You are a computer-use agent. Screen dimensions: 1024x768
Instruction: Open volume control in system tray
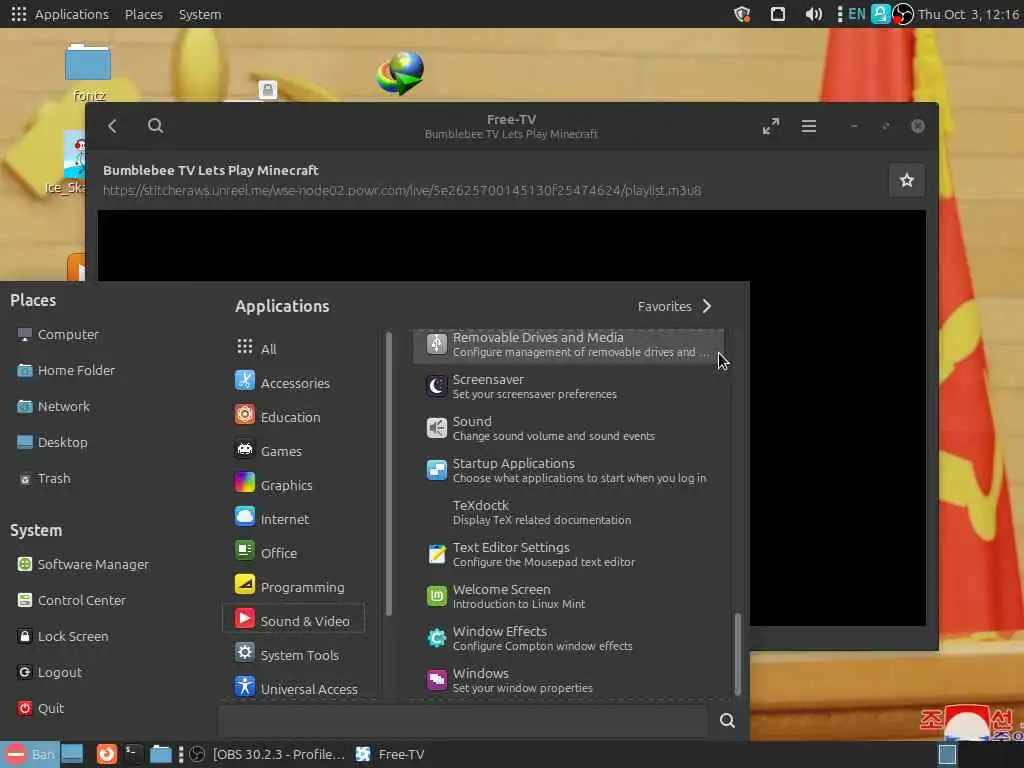pos(813,14)
